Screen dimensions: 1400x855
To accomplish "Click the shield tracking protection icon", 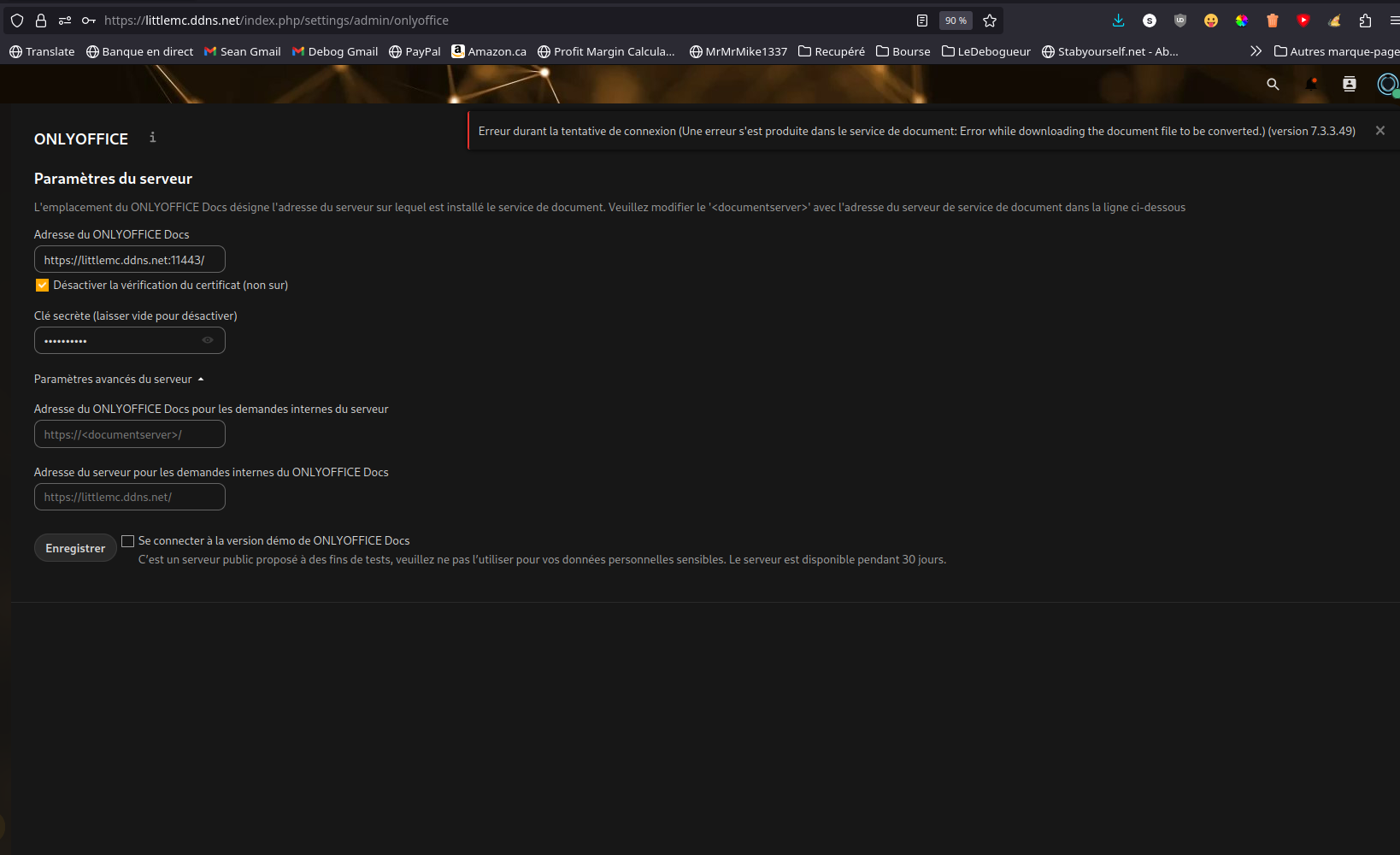I will point(17,21).
